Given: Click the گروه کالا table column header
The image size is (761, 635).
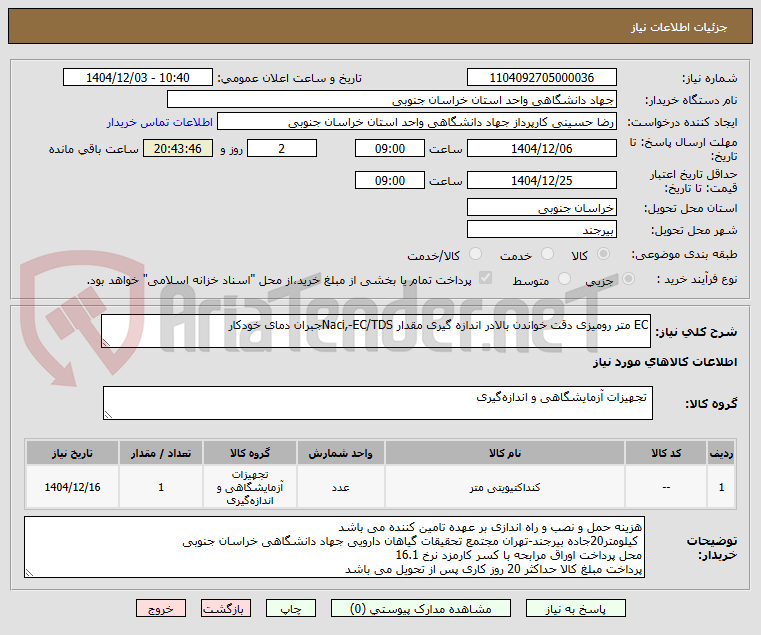Looking at the screenshot, I should (x=250, y=453).
